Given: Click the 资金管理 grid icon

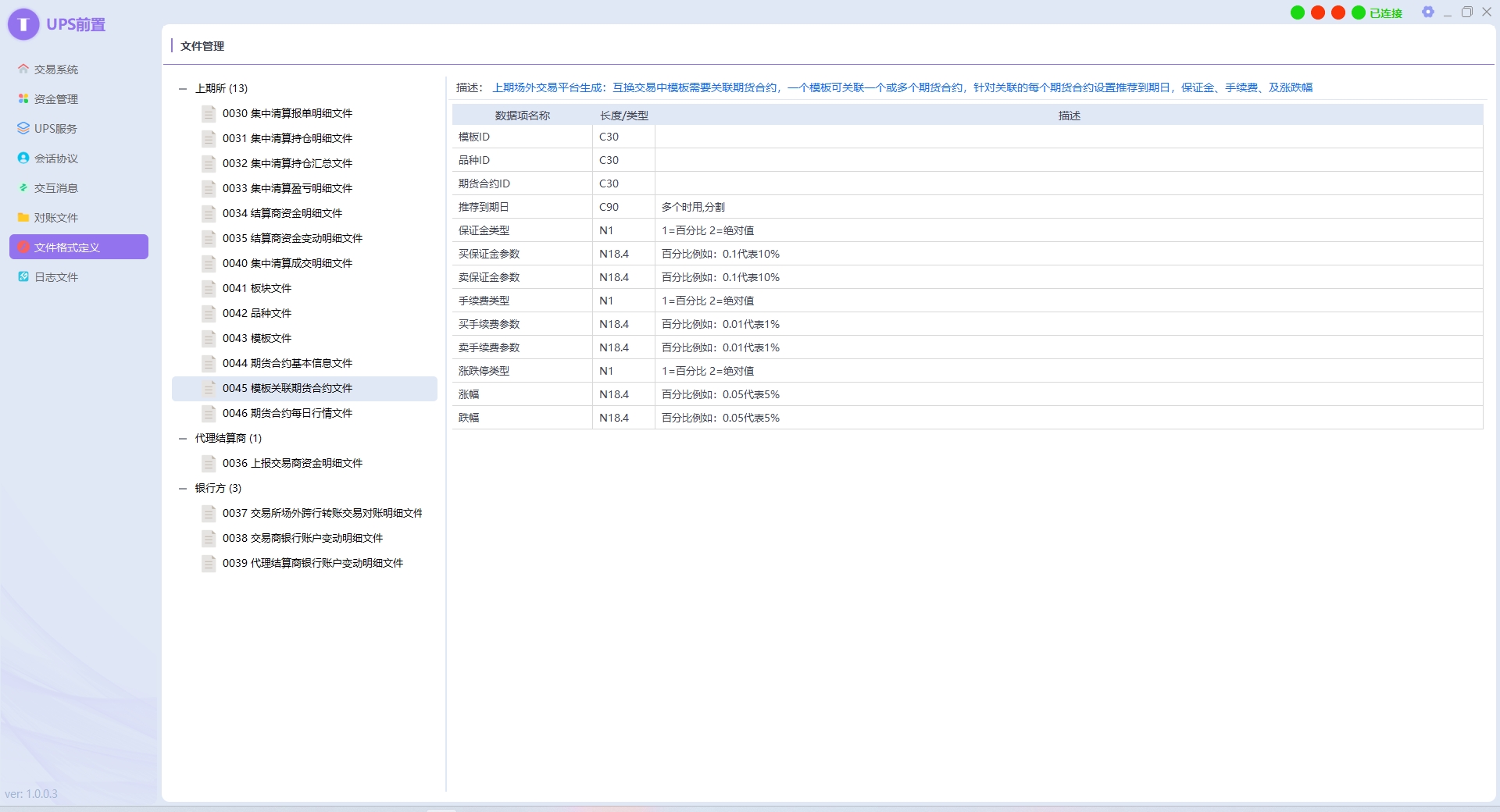Looking at the screenshot, I should pos(23,98).
